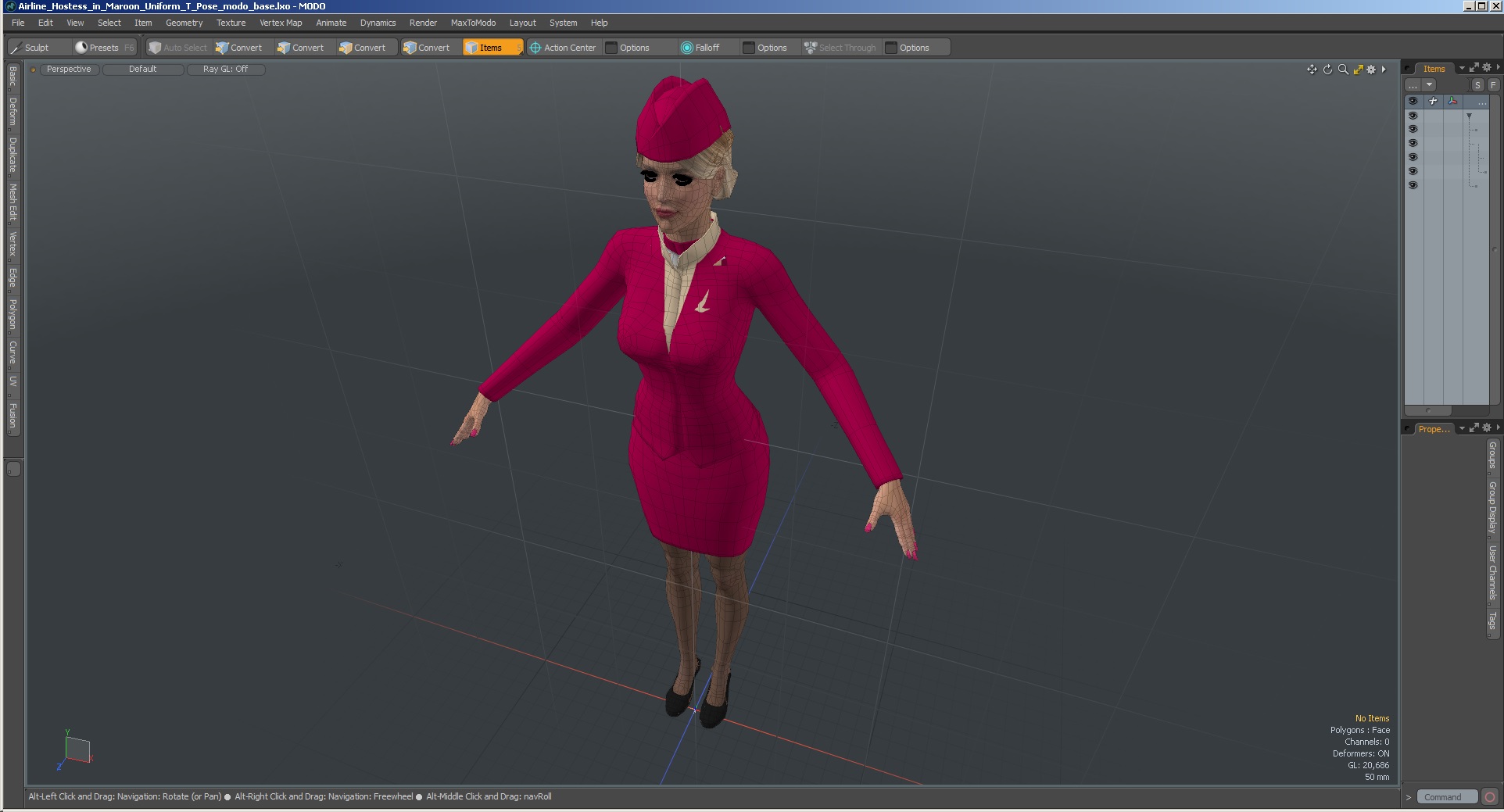The width and height of the screenshot is (1504, 812).
Task: Open the Properties tab dropdown arrow
Action: click(1462, 429)
